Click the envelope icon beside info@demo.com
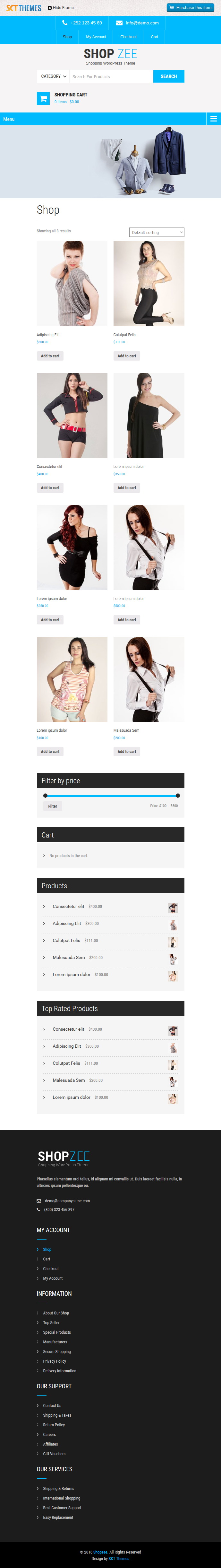This screenshot has height=1568, width=221. point(120,22)
